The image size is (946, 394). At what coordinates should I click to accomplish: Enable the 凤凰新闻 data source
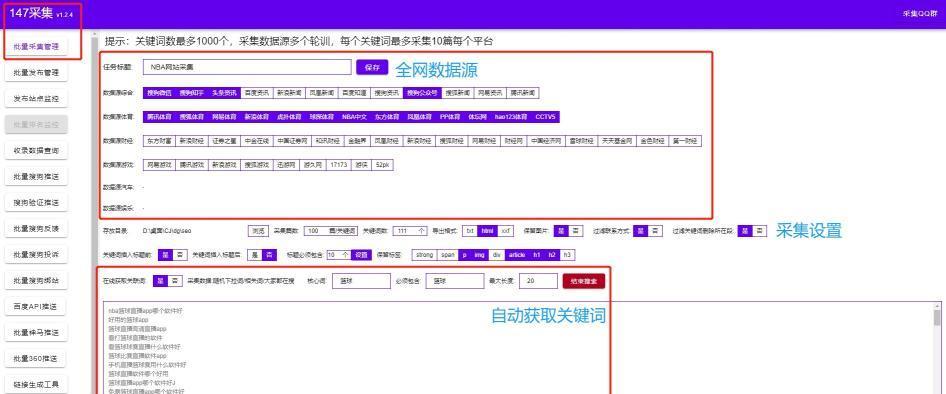(x=322, y=93)
